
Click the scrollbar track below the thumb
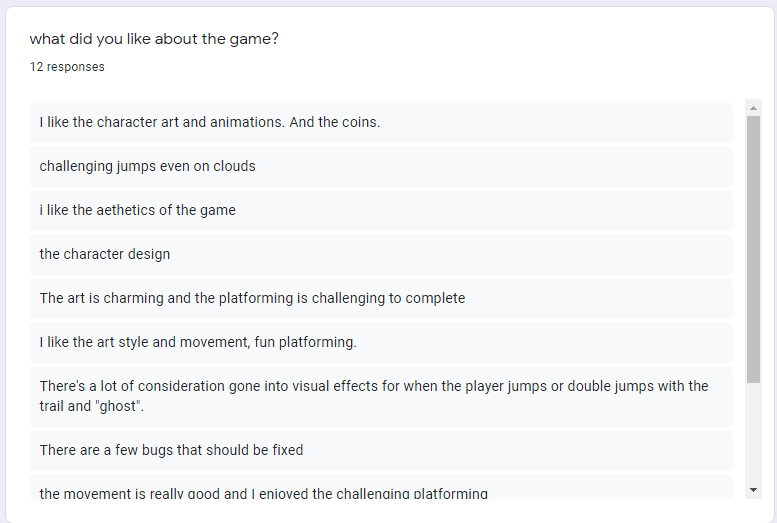(x=753, y=430)
